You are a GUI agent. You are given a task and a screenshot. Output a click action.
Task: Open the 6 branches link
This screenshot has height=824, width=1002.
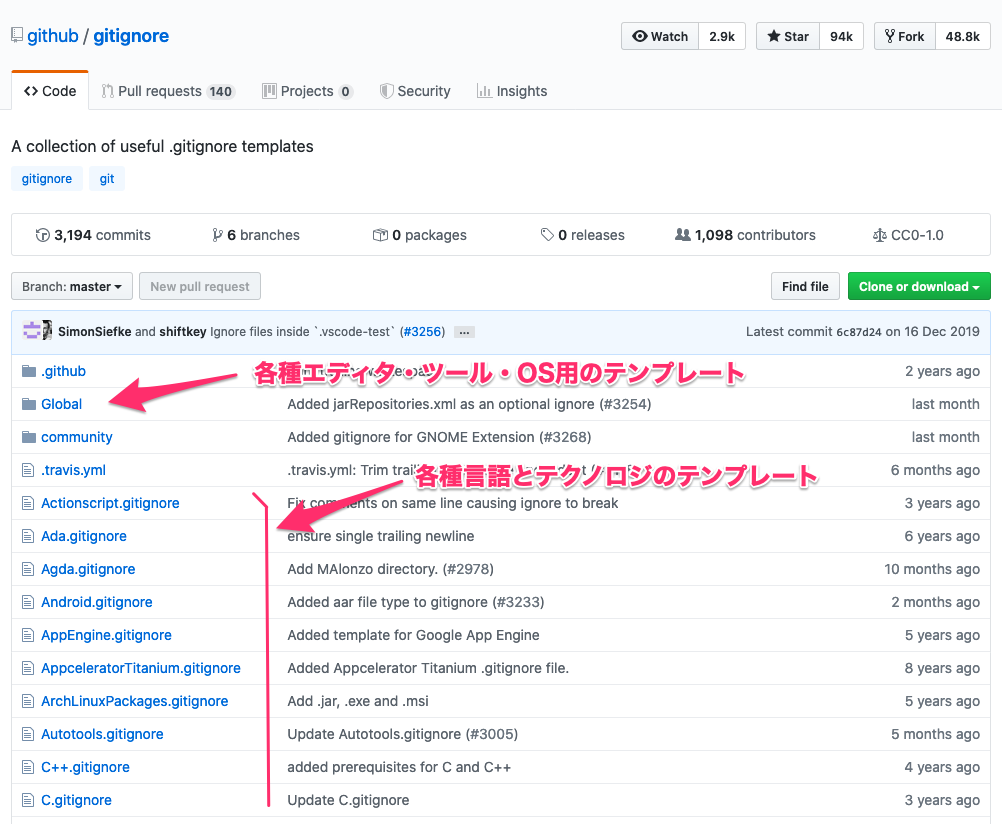point(256,235)
